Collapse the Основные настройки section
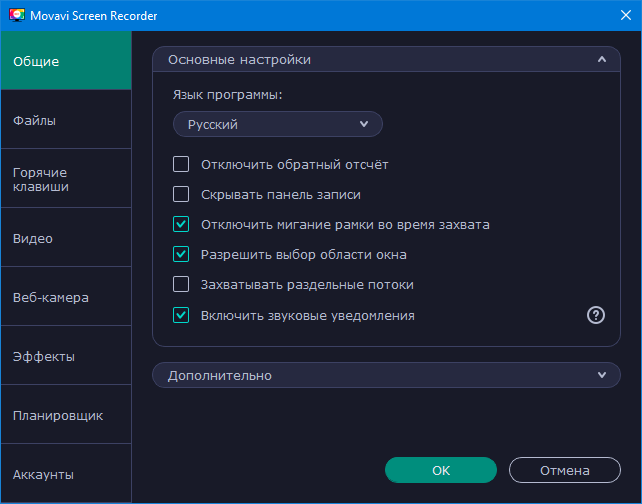The width and height of the screenshot is (642, 504). coord(601,60)
